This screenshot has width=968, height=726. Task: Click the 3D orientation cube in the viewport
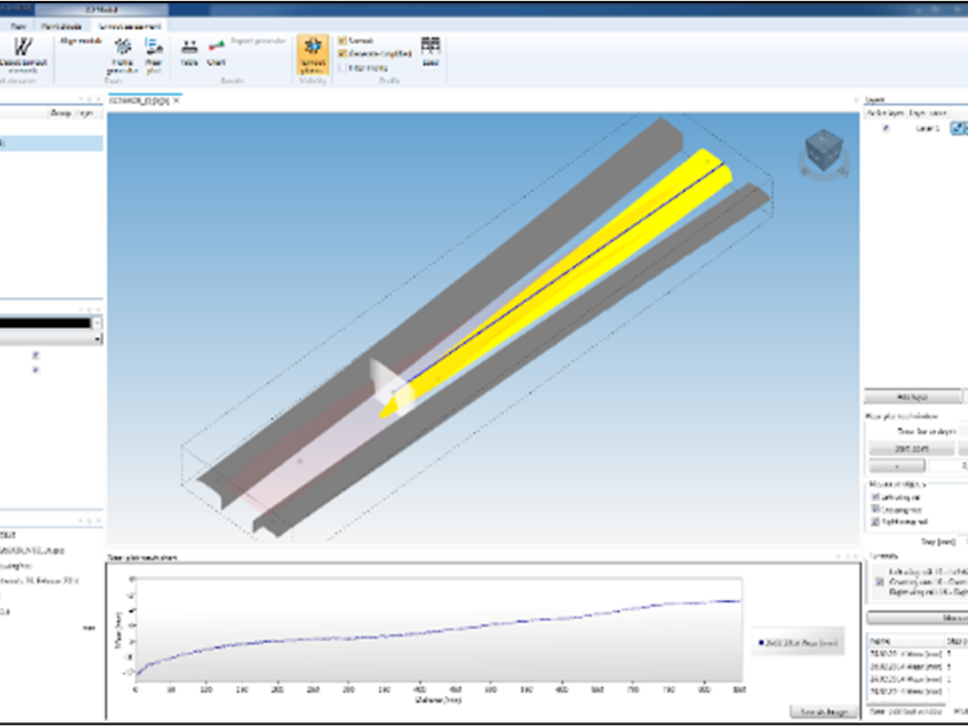(x=824, y=150)
